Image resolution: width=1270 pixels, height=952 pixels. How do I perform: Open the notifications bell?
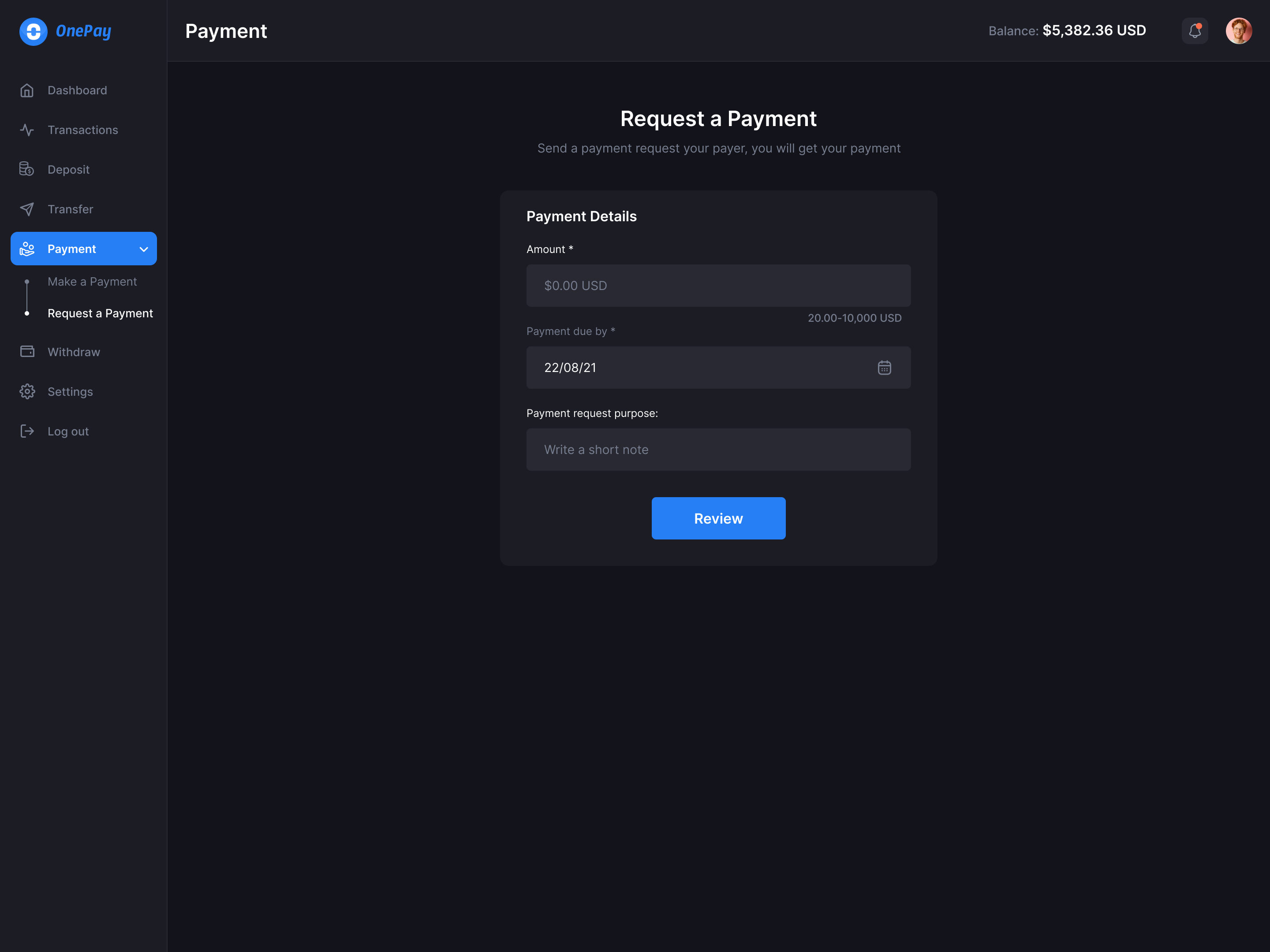click(1195, 31)
